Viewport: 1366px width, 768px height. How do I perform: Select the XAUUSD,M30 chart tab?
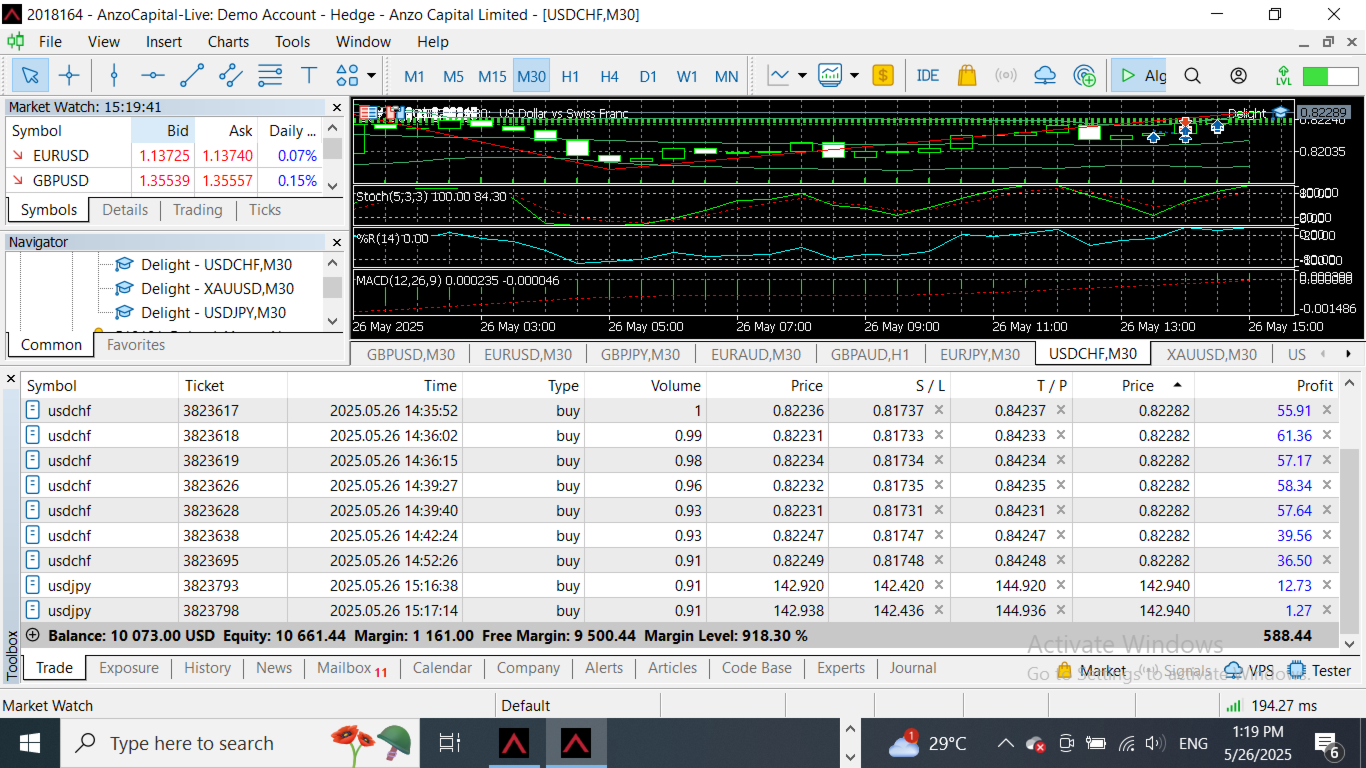tap(1211, 354)
